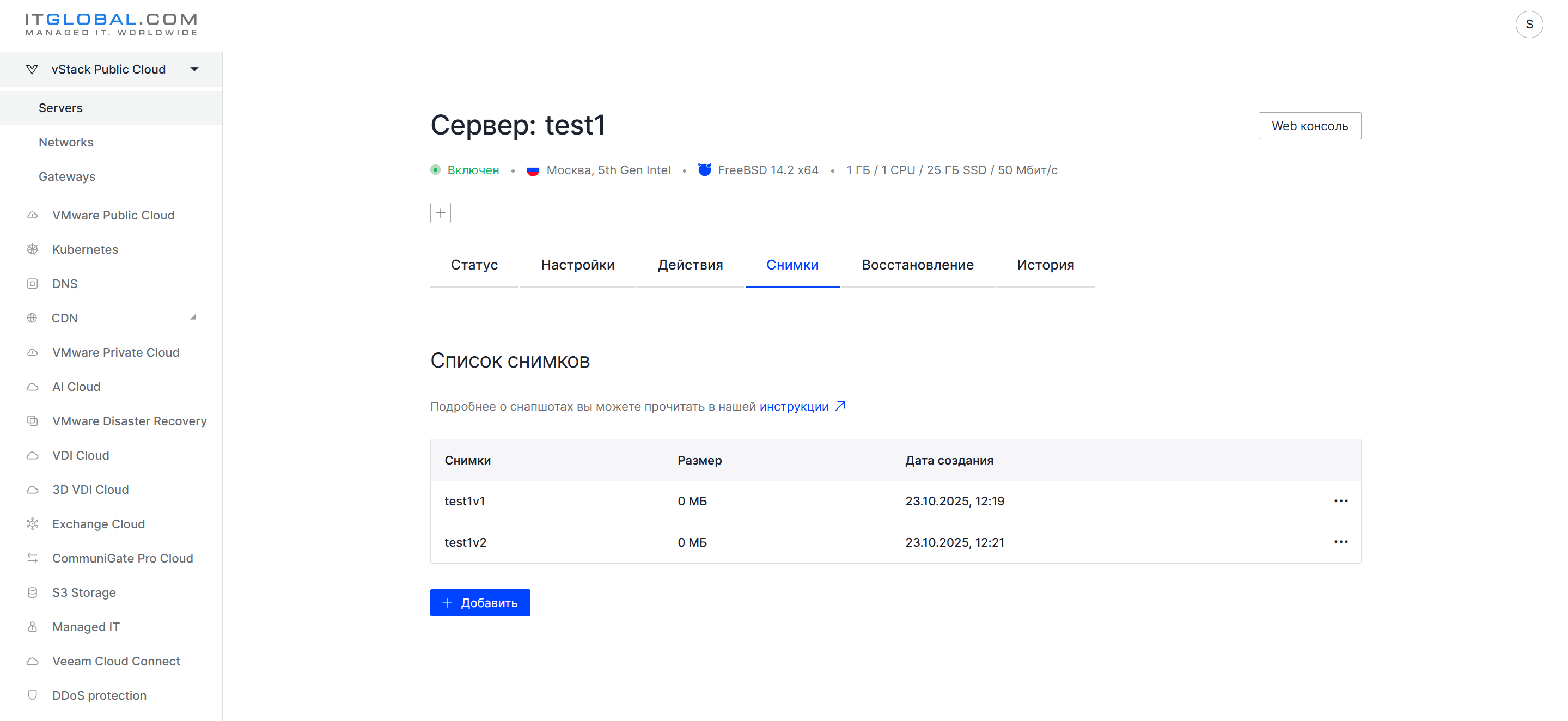Image resolution: width=1568 pixels, height=721 pixels.
Task: Click the Размер column header
Action: point(699,461)
